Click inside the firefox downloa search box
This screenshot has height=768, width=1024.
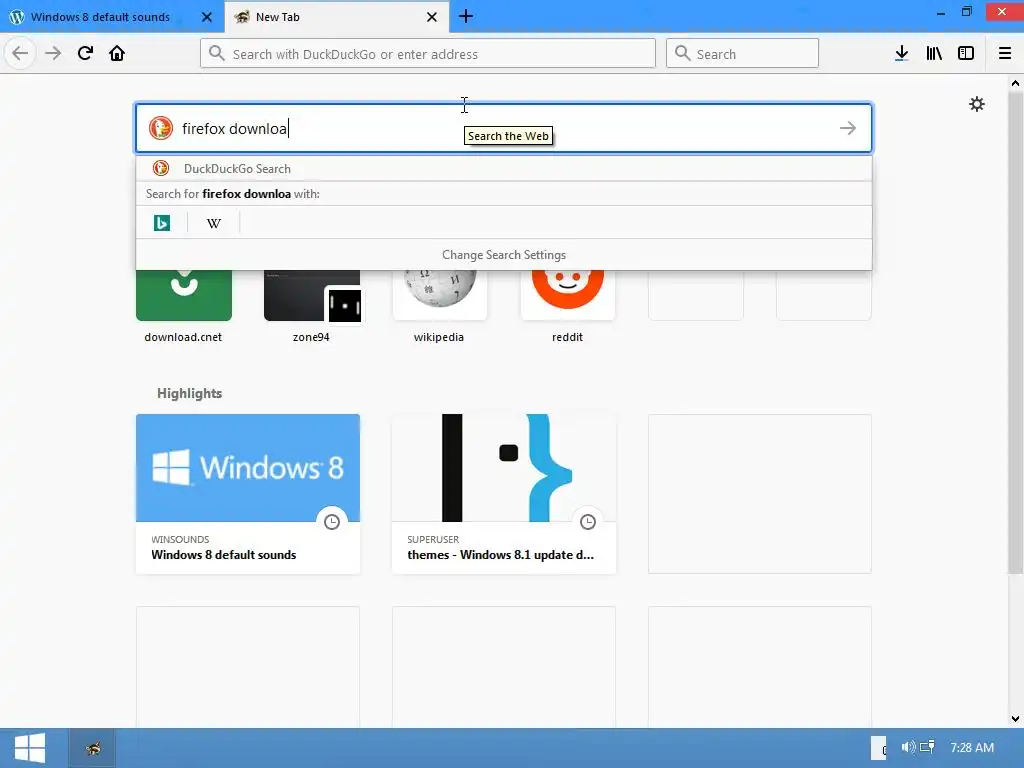(504, 128)
